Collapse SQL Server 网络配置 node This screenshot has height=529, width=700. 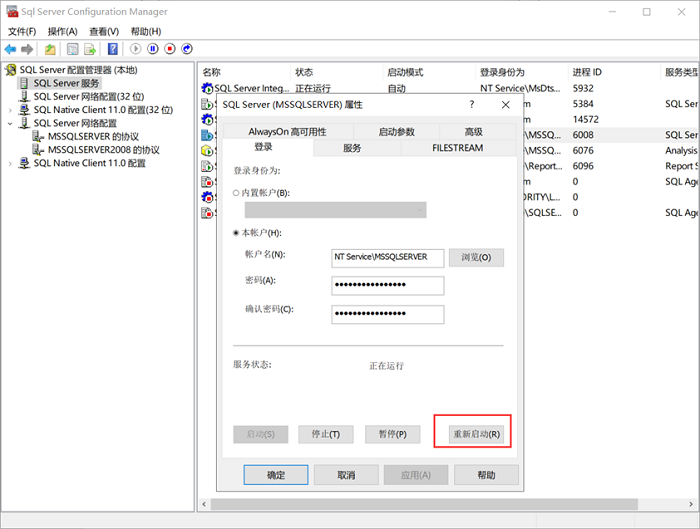click(x=10, y=123)
